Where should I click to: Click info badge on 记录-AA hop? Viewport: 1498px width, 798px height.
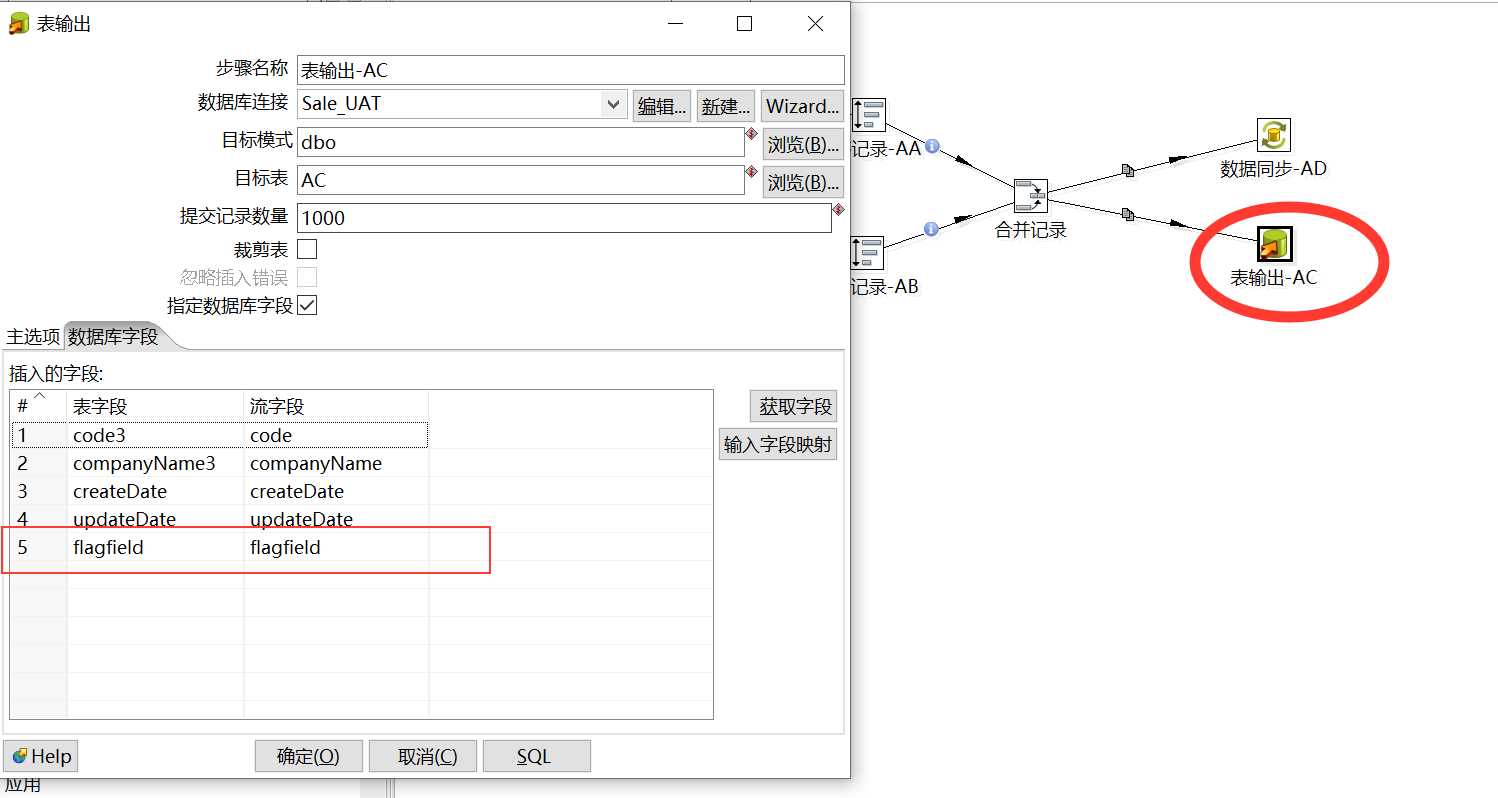[x=932, y=146]
